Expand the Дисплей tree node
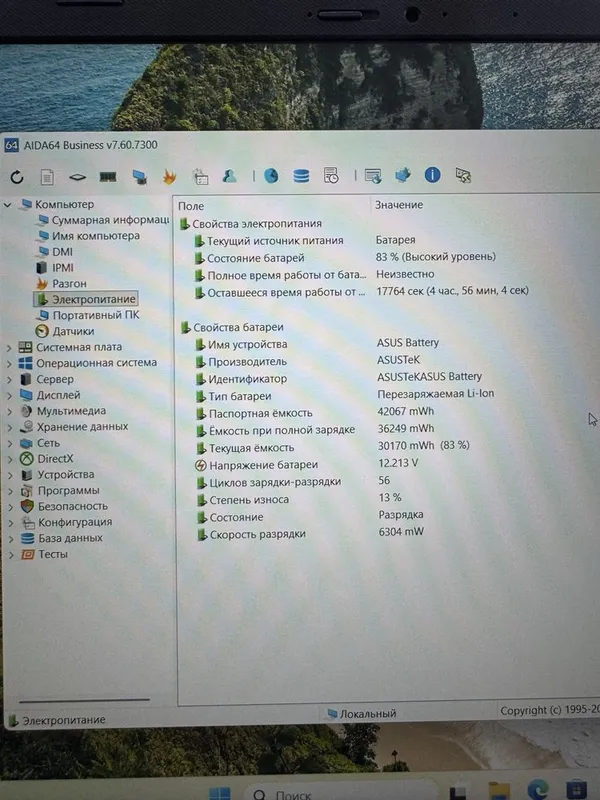This screenshot has height=800, width=600. point(9,395)
